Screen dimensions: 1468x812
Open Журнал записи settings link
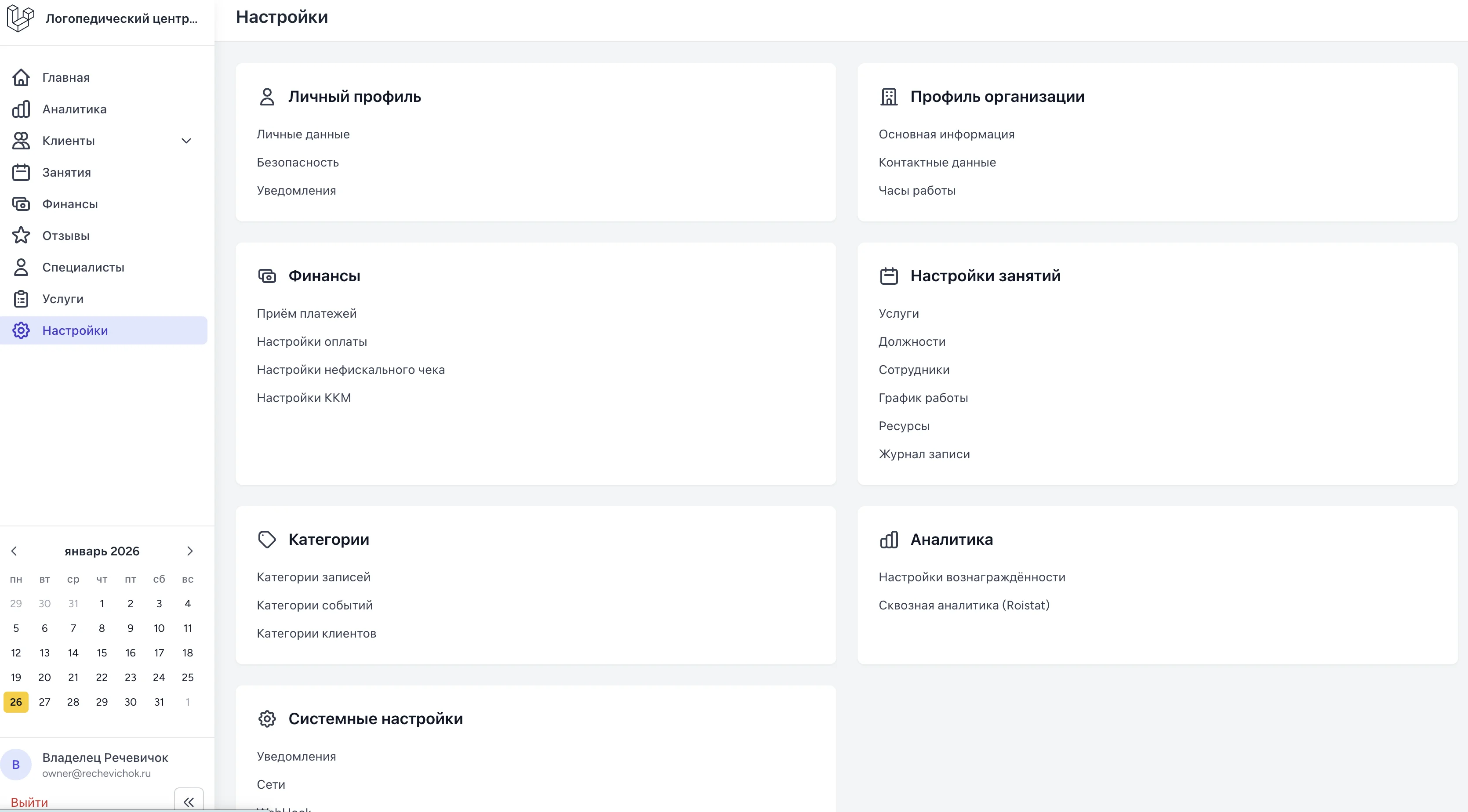924,454
